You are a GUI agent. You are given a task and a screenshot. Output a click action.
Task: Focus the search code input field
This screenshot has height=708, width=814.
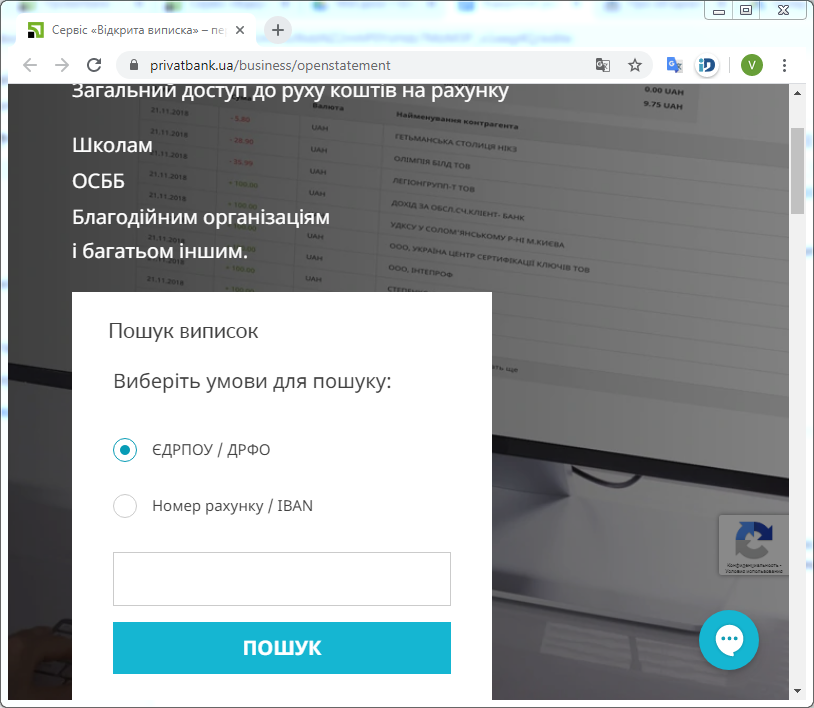(282, 579)
